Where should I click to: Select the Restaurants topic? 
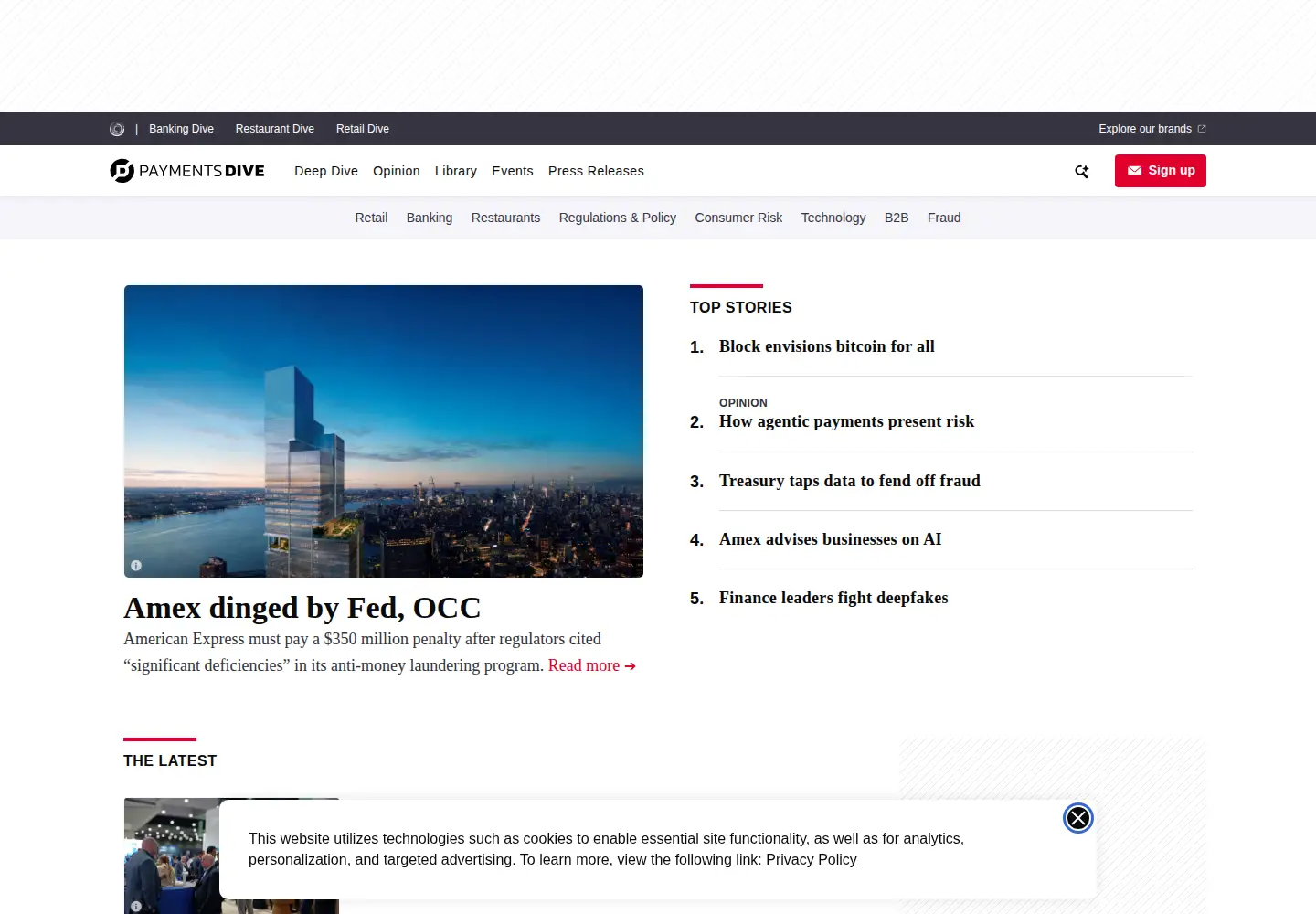[x=505, y=218]
